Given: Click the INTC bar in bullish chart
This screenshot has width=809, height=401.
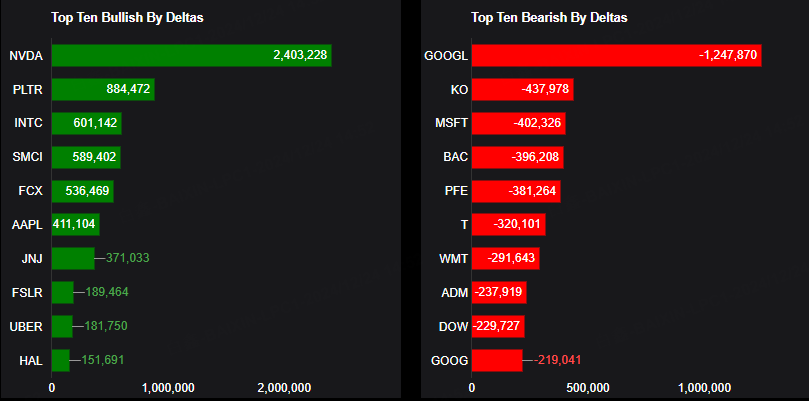Looking at the screenshot, I should [86, 123].
